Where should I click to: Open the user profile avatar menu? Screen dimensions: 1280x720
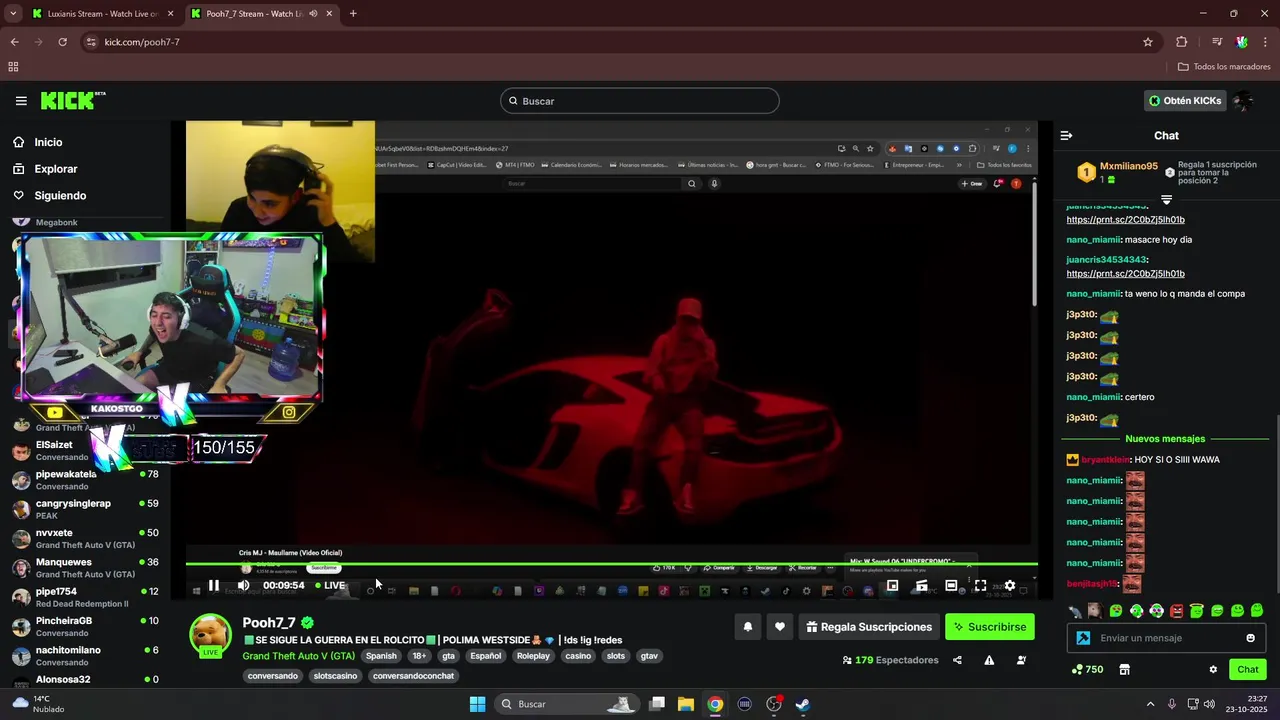click(x=1243, y=101)
